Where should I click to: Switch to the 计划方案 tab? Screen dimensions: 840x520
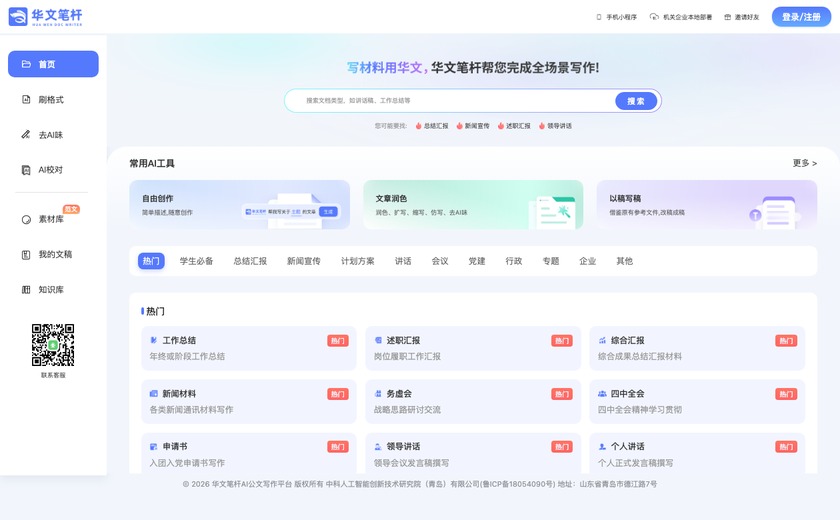(x=358, y=261)
